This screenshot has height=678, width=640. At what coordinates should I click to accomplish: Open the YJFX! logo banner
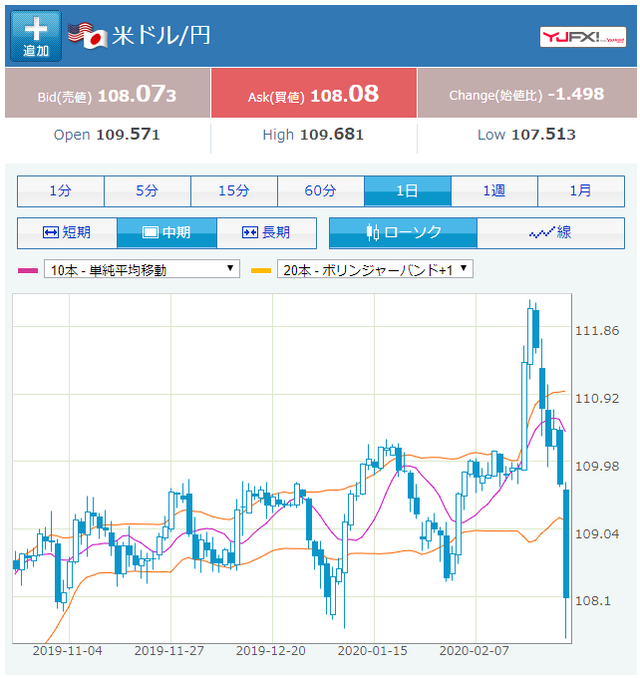pos(582,37)
